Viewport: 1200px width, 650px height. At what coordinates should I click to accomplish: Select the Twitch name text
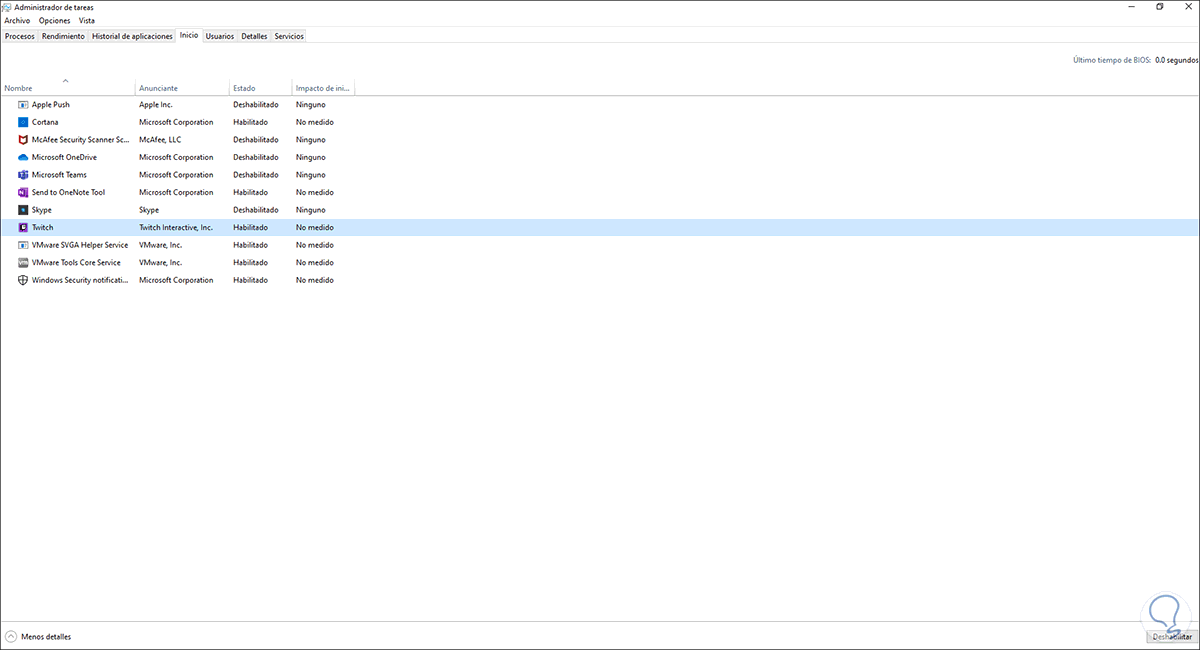click(43, 227)
